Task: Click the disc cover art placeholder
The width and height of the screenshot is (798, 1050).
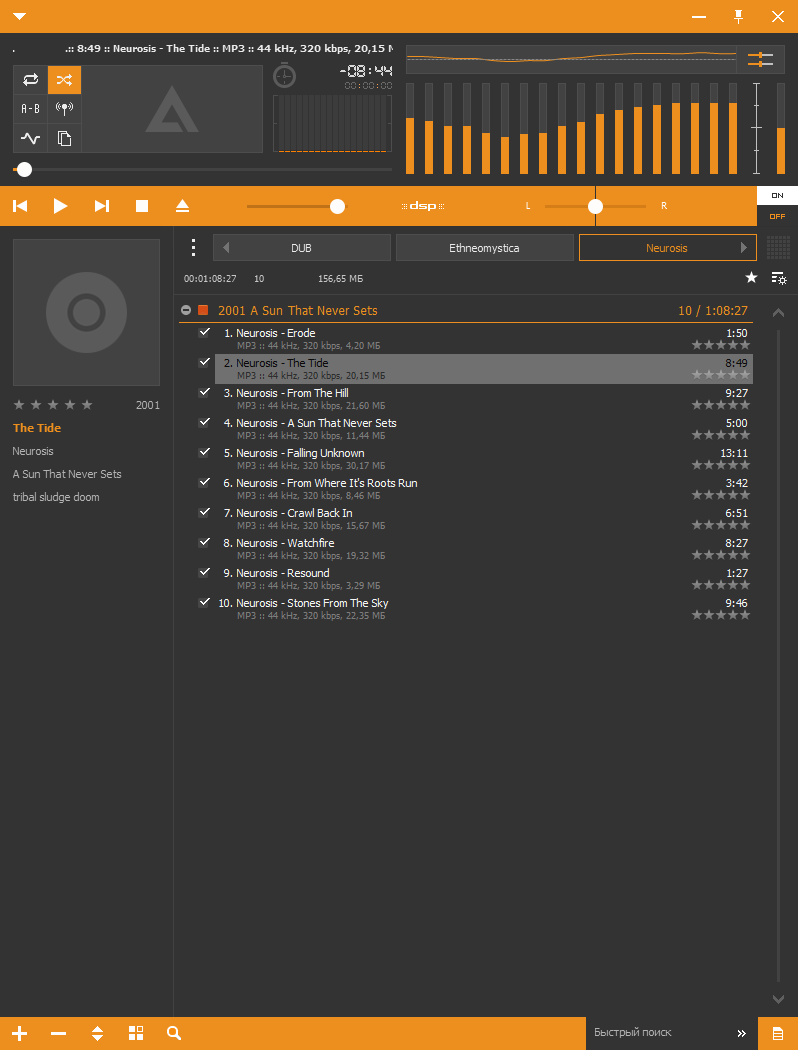Action: (86, 312)
